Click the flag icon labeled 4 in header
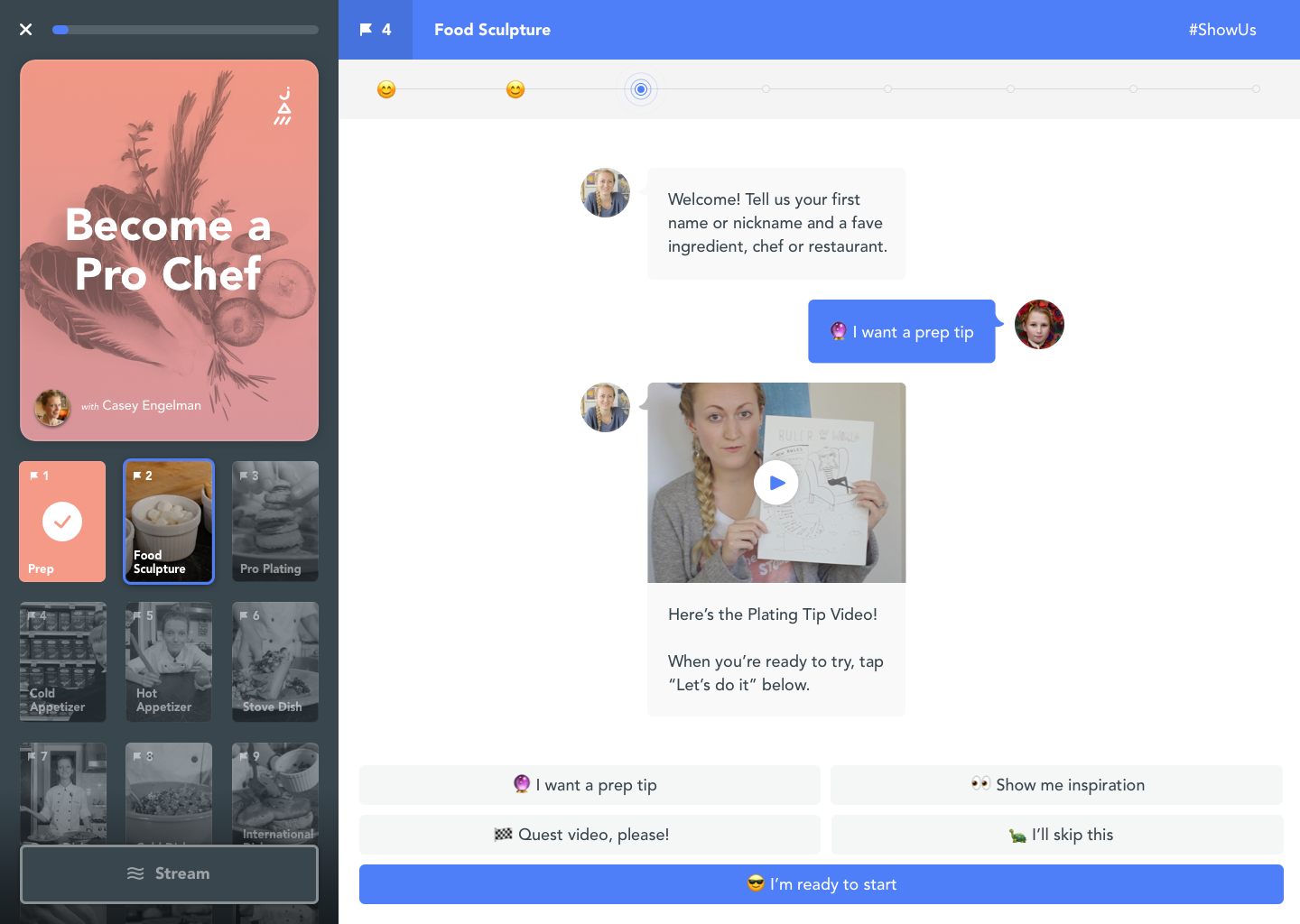Viewport: 1300px width, 924px height. tap(376, 30)
